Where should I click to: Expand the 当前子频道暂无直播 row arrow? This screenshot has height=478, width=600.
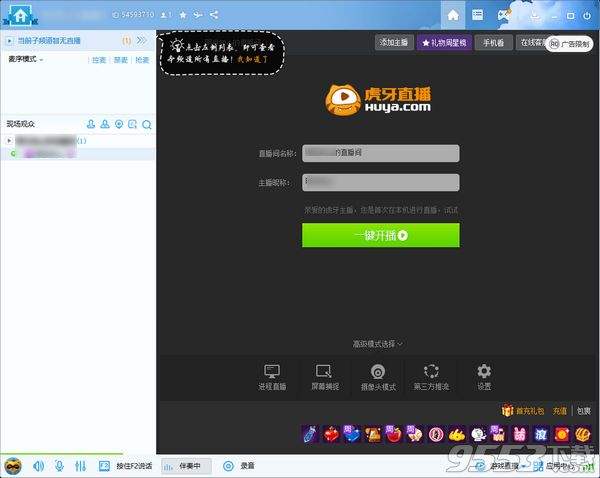pyautogui.click(x=10, y=41)
